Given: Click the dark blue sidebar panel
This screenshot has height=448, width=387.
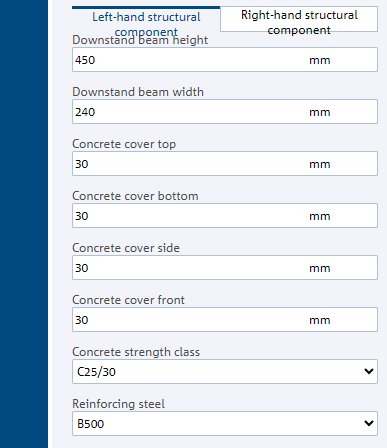Looking at the screenshot, I should click(24, 224).
